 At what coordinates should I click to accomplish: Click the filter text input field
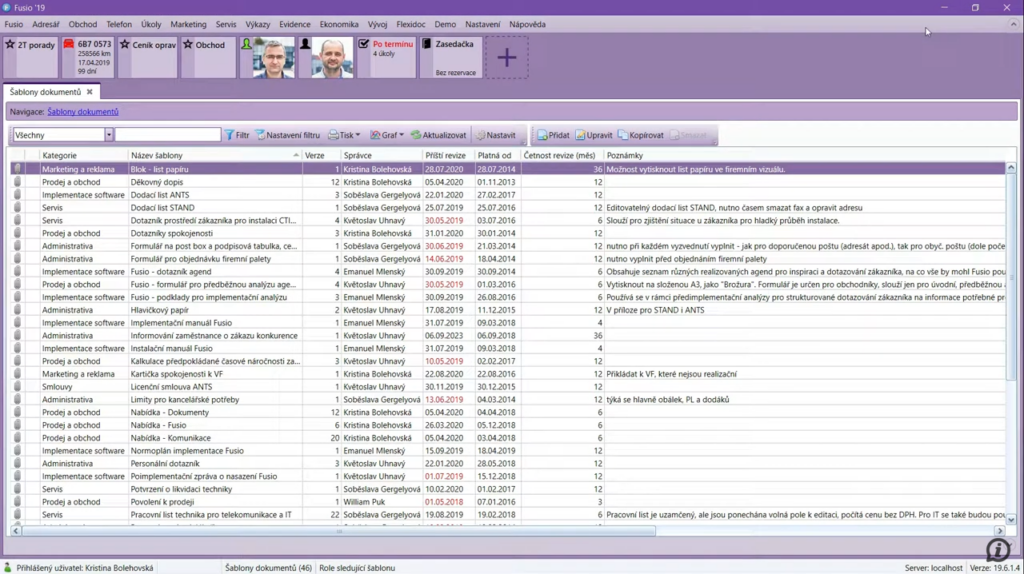(x=167, y=135)
